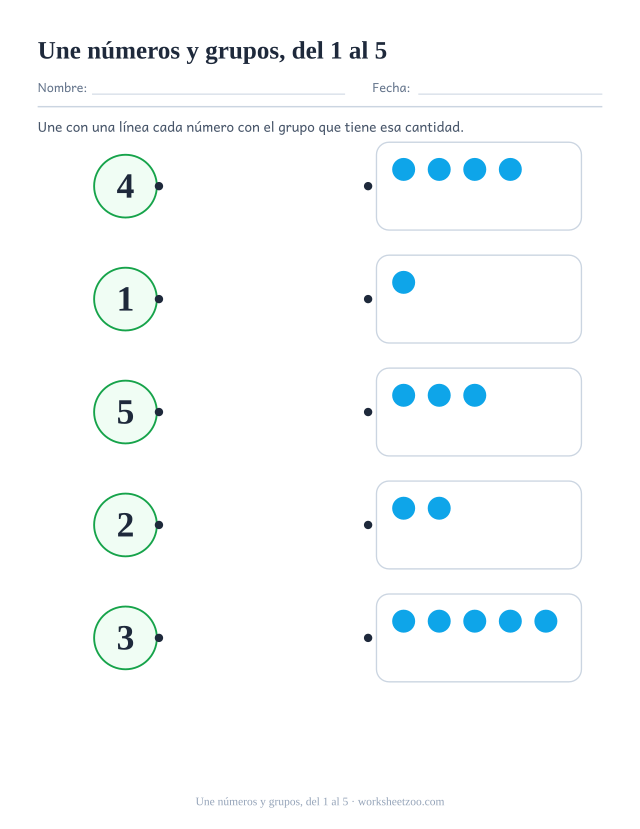Click the connector dot beside number 4
The height and width of the screenshot is (829, 640).
(x=159, y=186)
